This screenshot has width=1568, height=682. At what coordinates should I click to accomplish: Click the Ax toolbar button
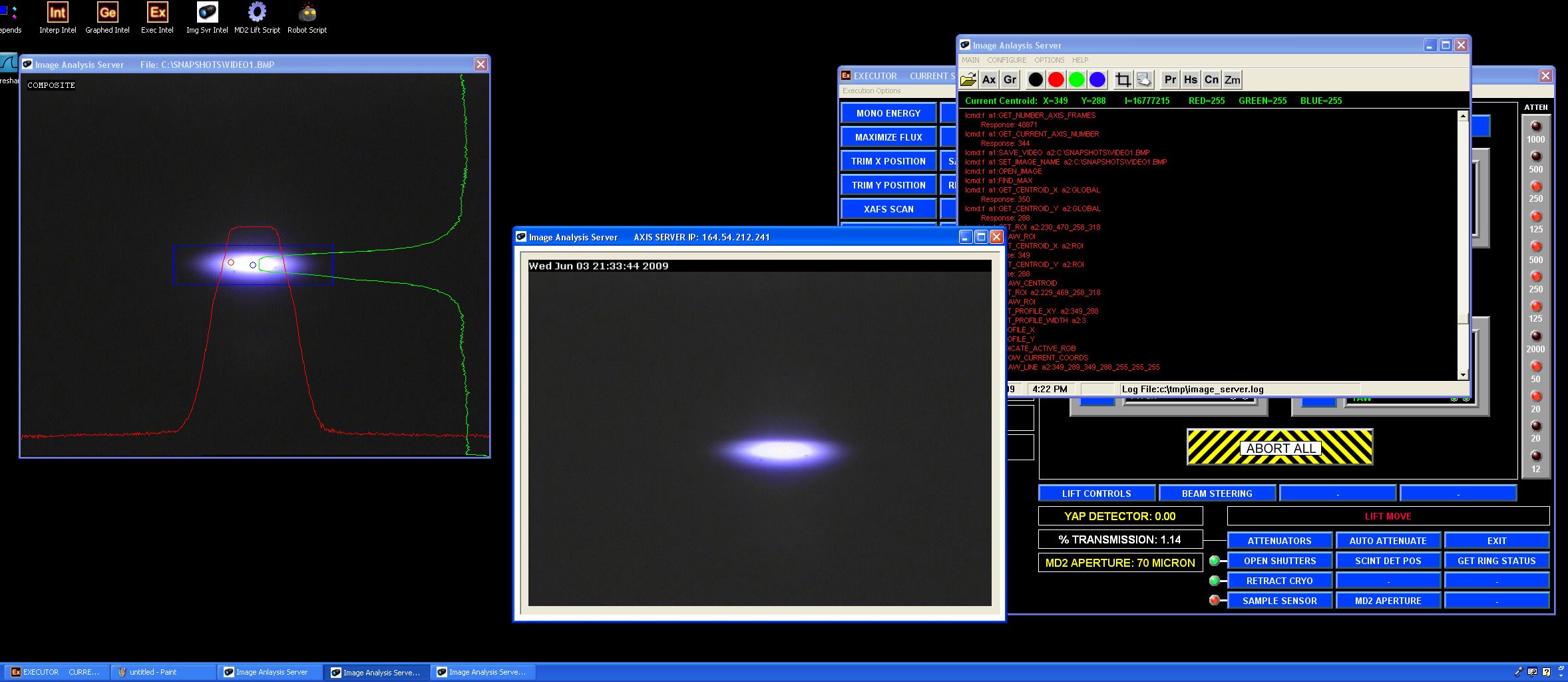[989, 80]
